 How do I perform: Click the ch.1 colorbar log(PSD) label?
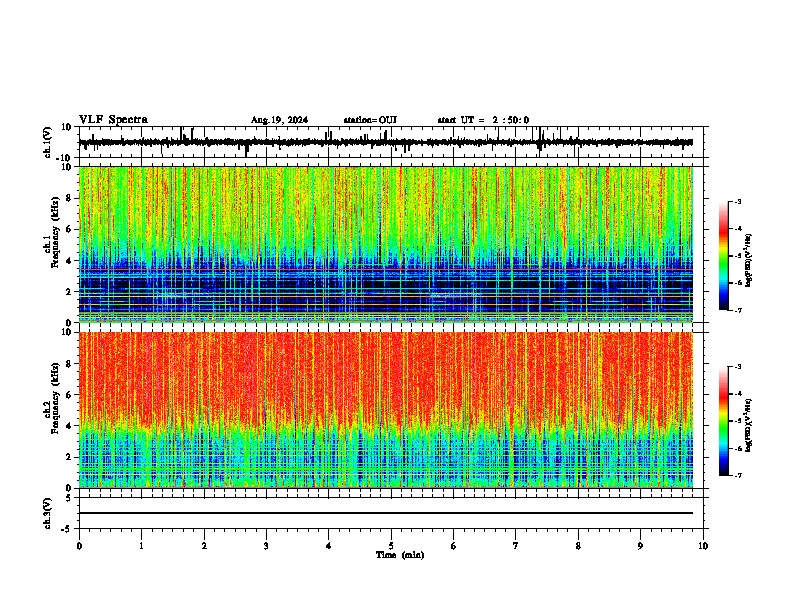[749, 260]
